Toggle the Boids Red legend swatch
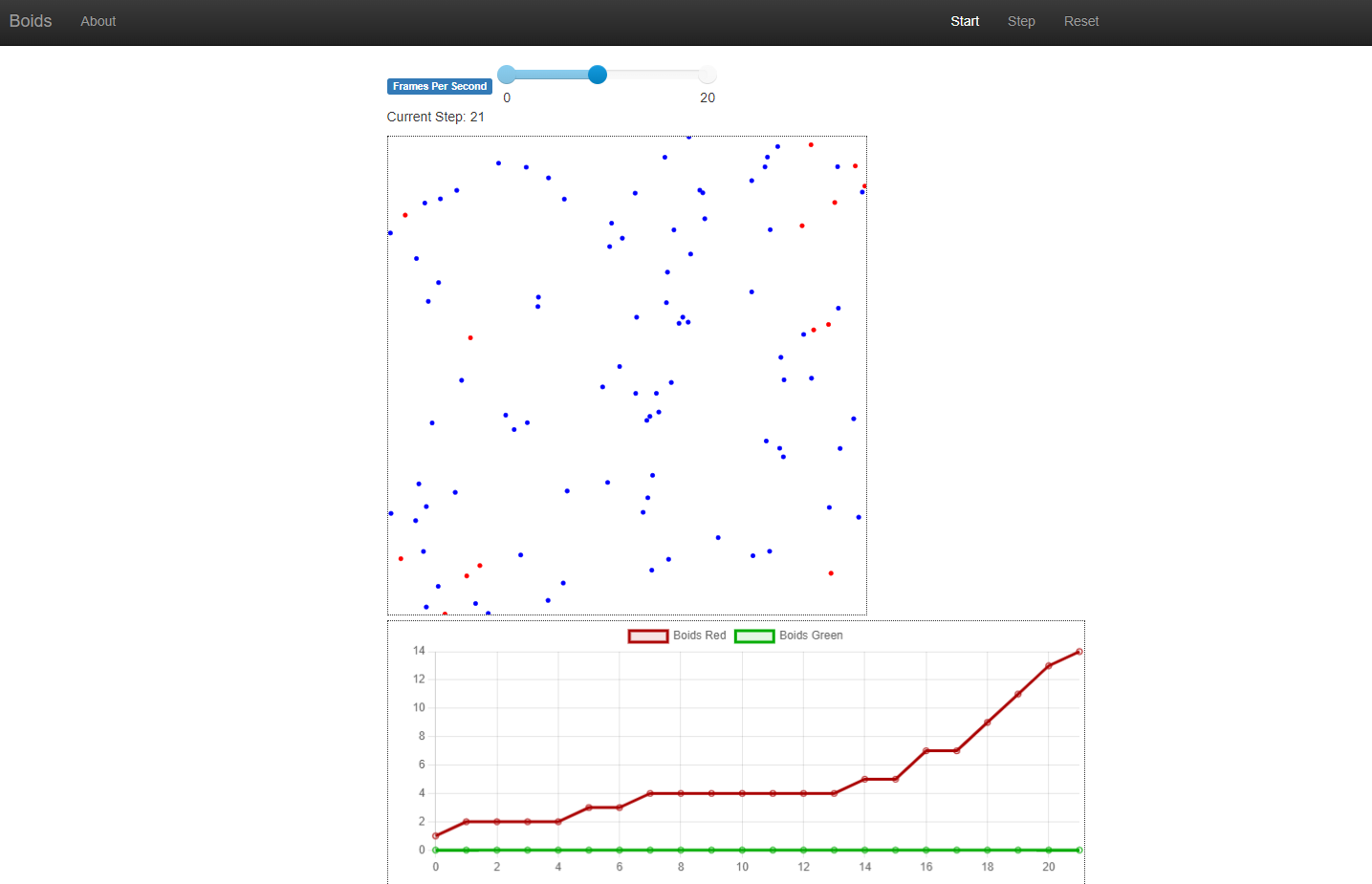The height and width of the screenshot is (884, 1372). click(648, 636)
